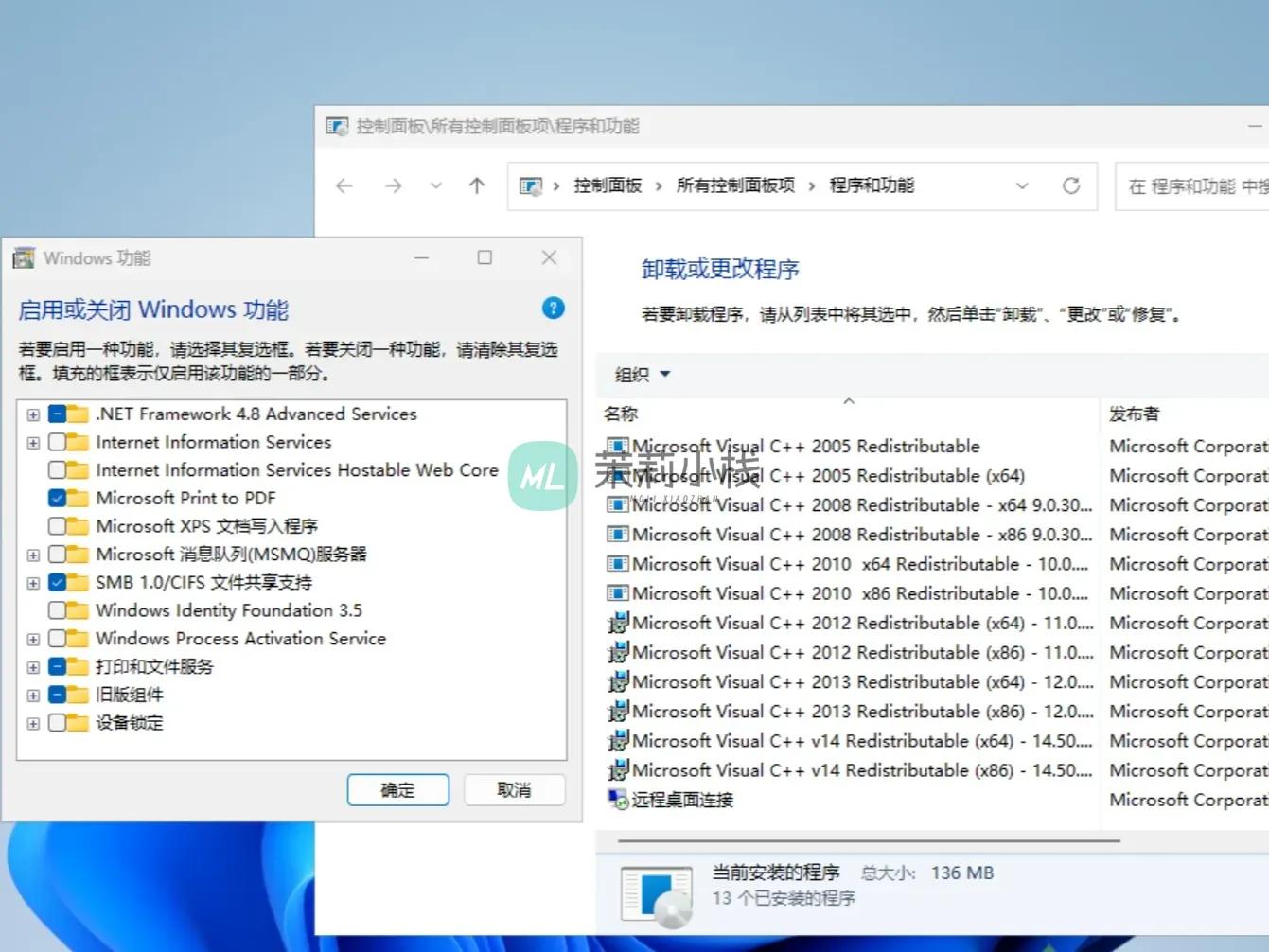Click the Refresh icon in address bar

[1071, 185]
